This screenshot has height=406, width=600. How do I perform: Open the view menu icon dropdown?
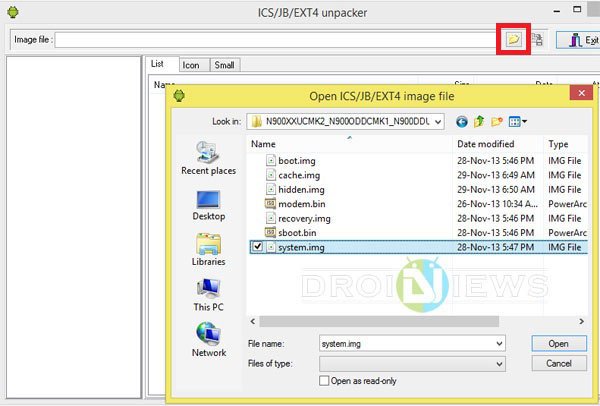(517, 122)
